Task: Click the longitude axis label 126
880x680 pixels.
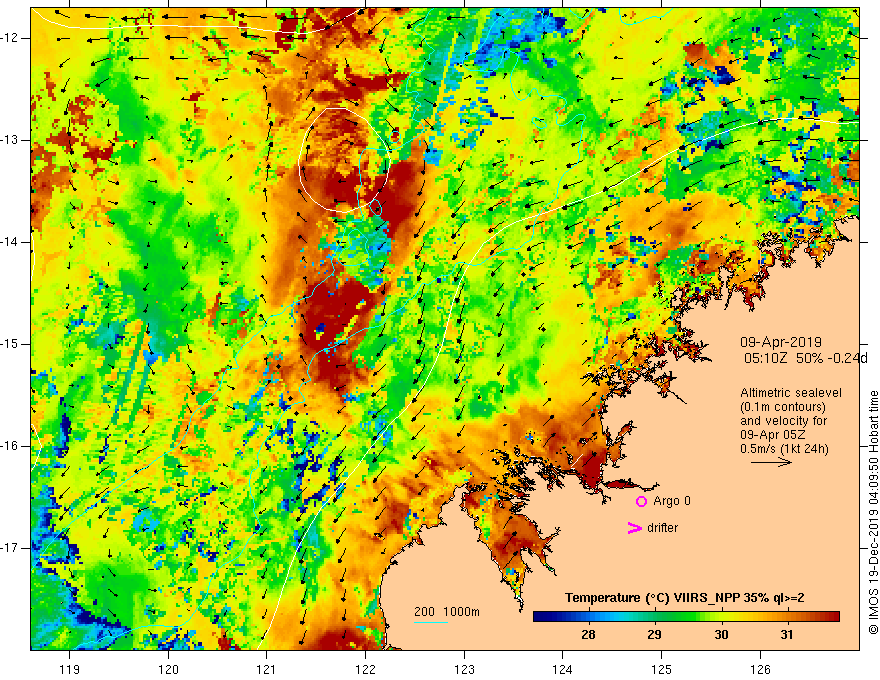Action: coord(760,669)
